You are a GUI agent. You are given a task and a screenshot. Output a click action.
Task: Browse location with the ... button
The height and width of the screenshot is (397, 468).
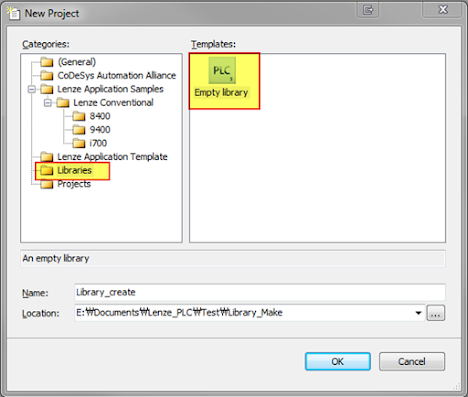coord(436,313)
